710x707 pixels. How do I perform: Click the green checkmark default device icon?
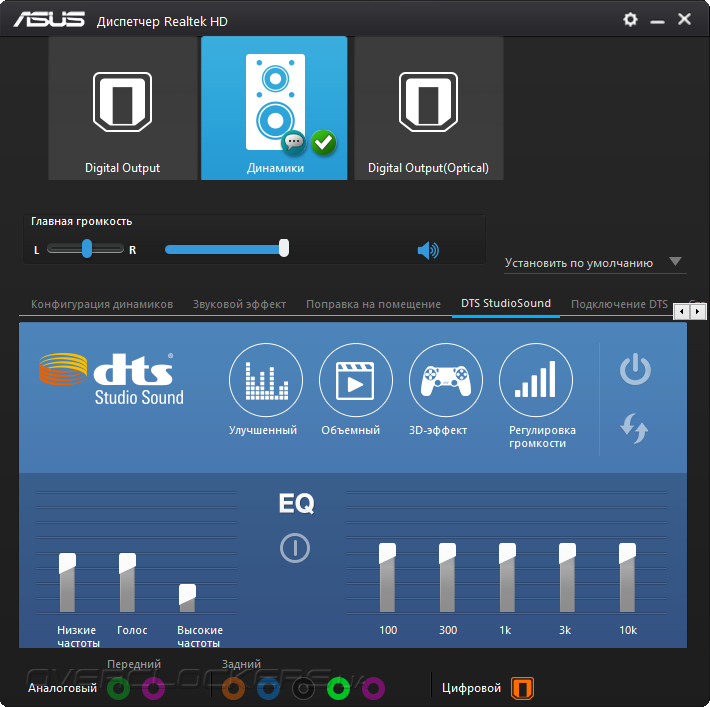pos(323,143)
